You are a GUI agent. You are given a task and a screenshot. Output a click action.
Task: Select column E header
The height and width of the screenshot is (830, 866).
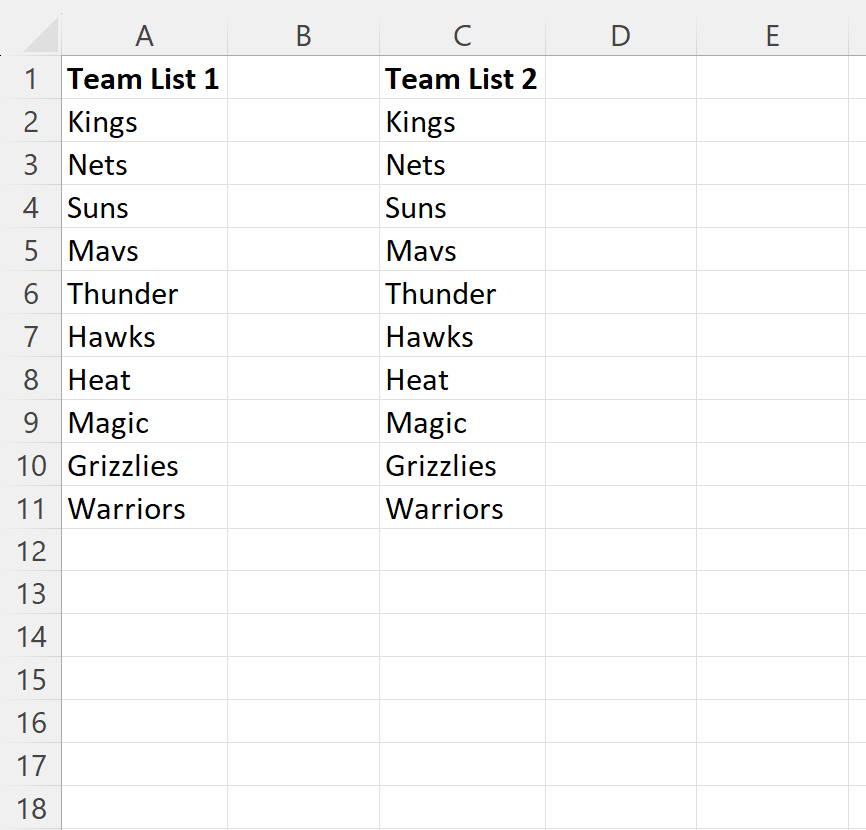[772, 36]
